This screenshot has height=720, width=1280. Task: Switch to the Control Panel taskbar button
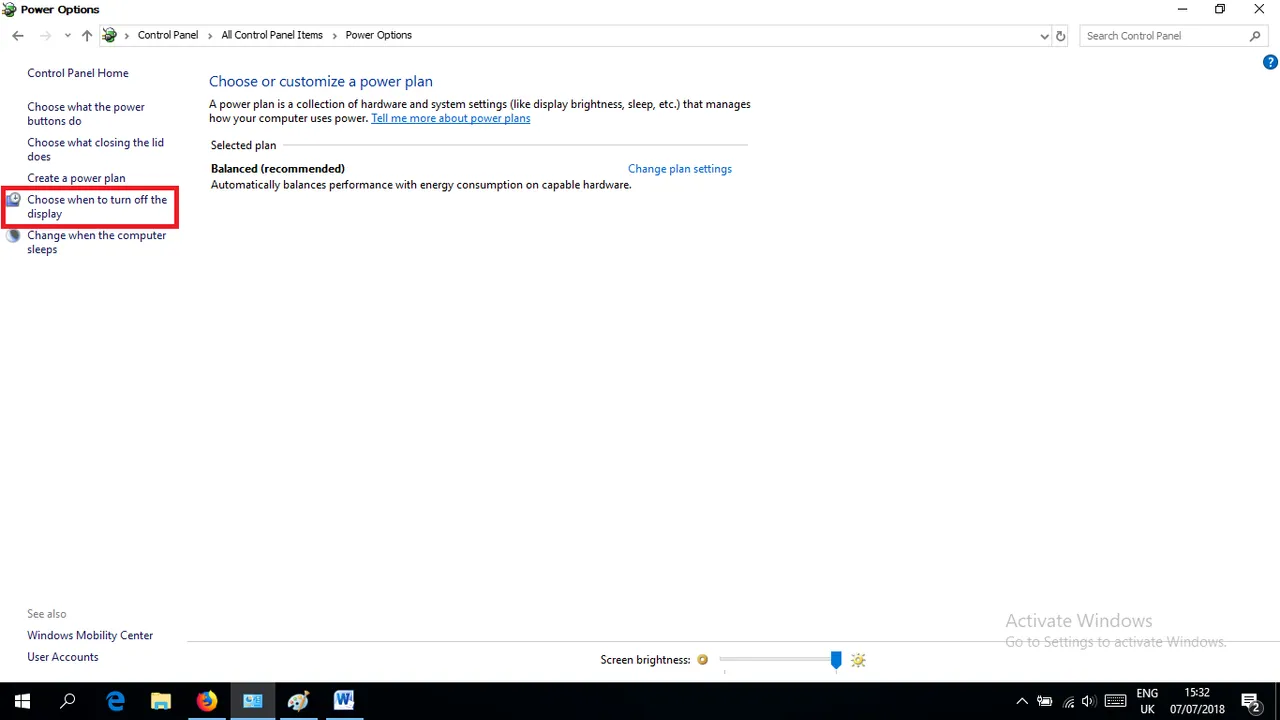pos(252,701)
